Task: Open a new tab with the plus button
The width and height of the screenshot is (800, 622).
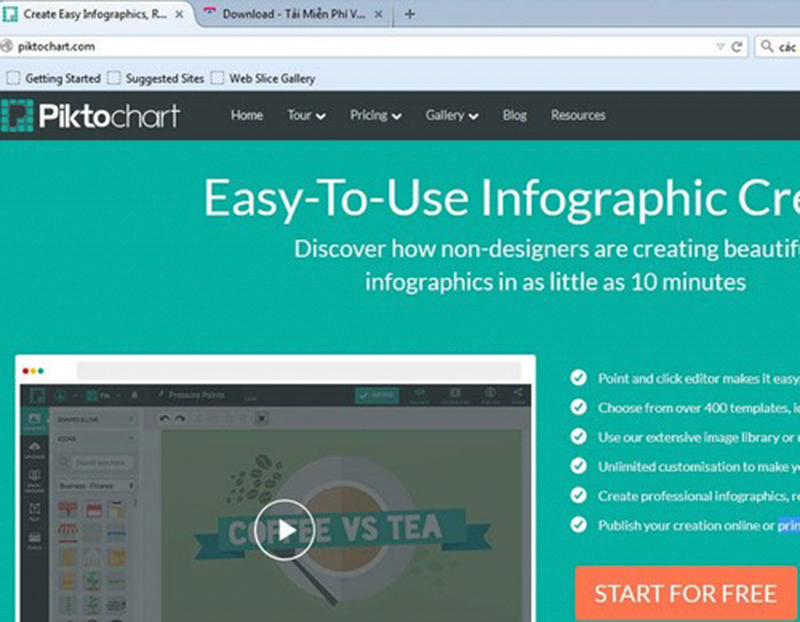Action: tap(409, 14)
